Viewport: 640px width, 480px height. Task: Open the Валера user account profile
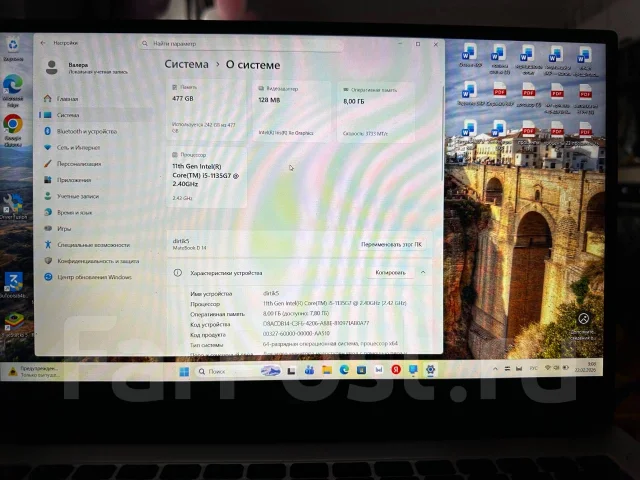click(87, 68)
